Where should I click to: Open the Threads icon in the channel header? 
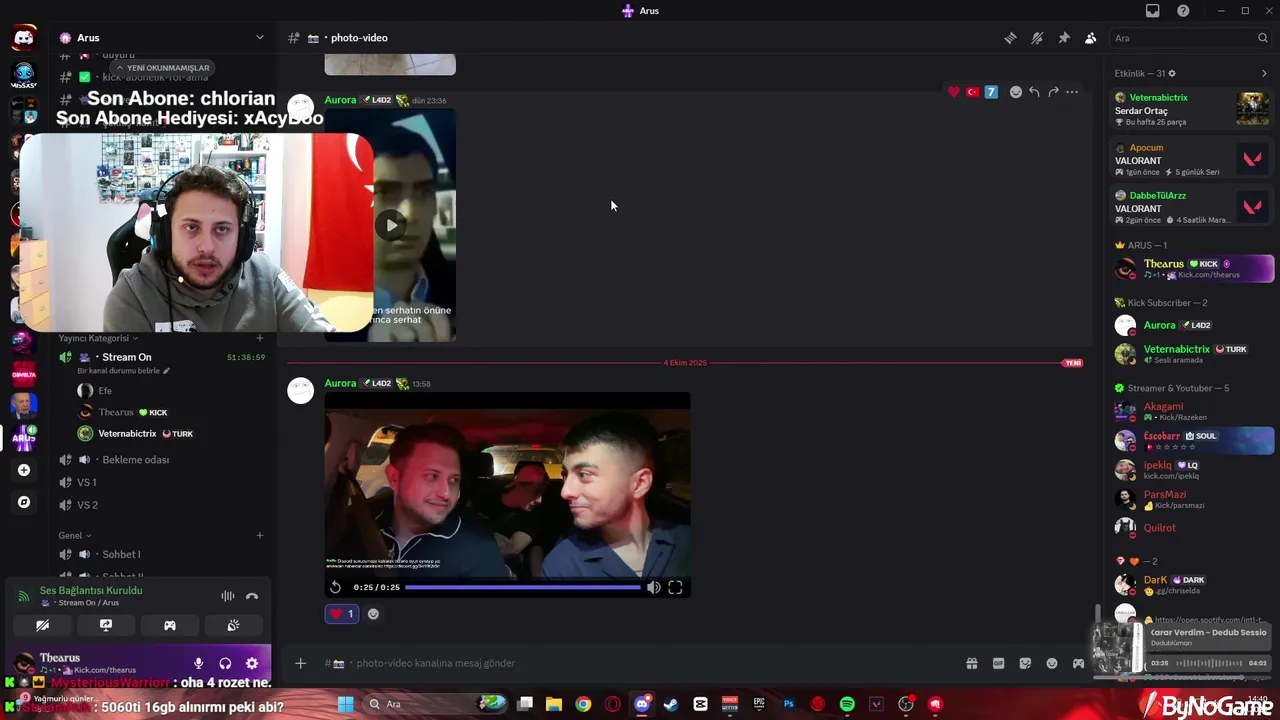(x=1010, y=38)
